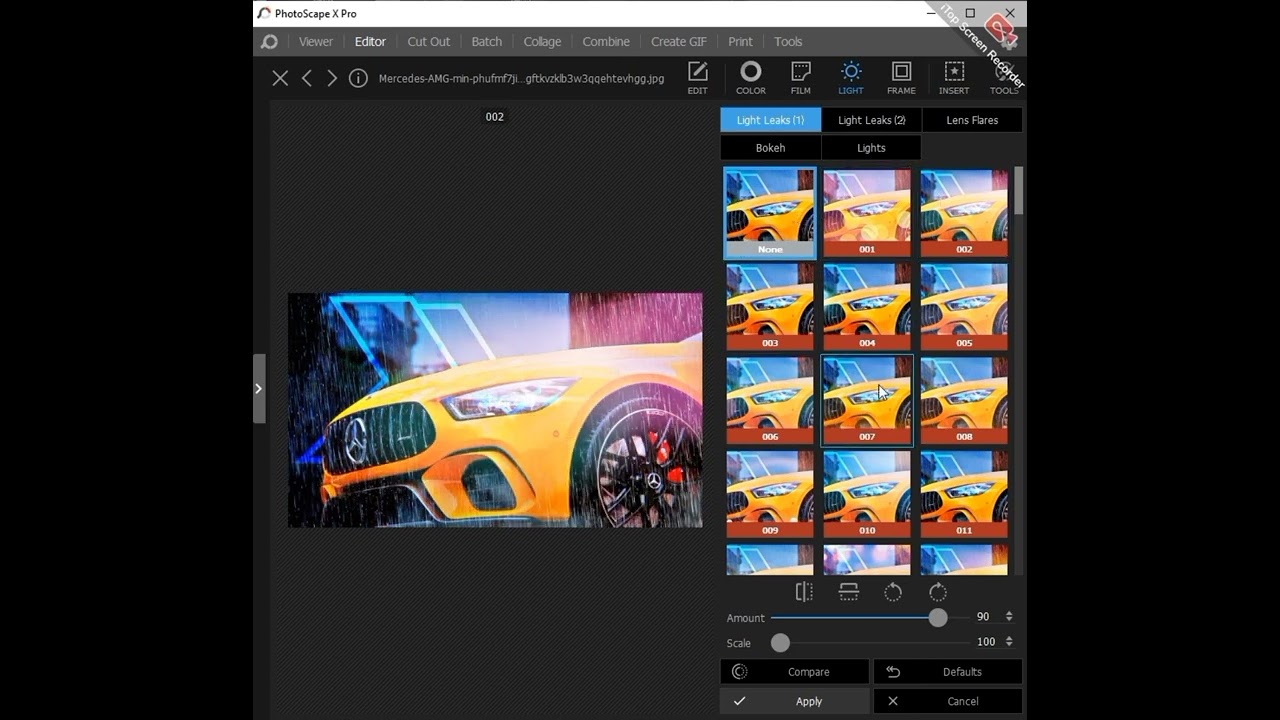This screenshot has height=720, width=1280.
Task: Open the INSERT objects panel
Action: [x=954, y=78]
